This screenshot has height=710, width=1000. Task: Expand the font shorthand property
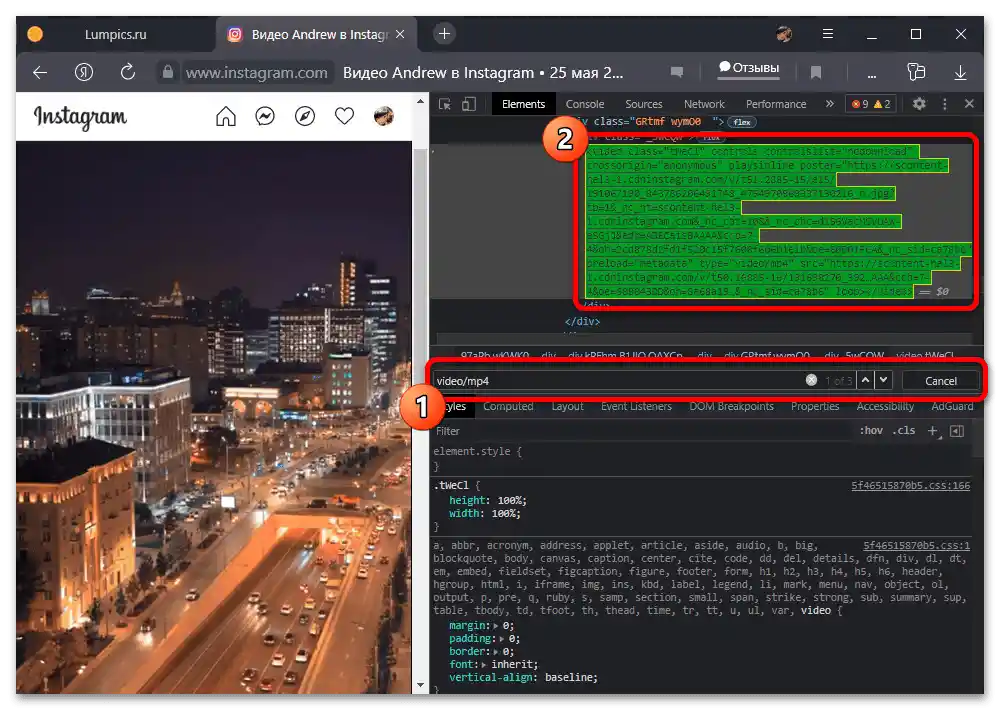click(x=485, y=664)
